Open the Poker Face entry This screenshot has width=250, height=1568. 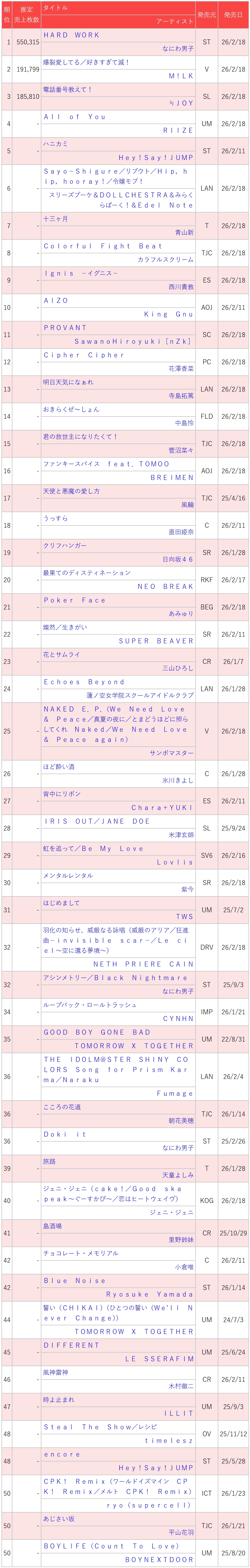74,600
